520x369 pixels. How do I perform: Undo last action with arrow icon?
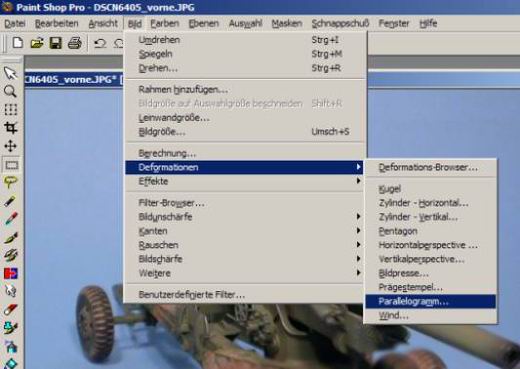coord(100,43)
